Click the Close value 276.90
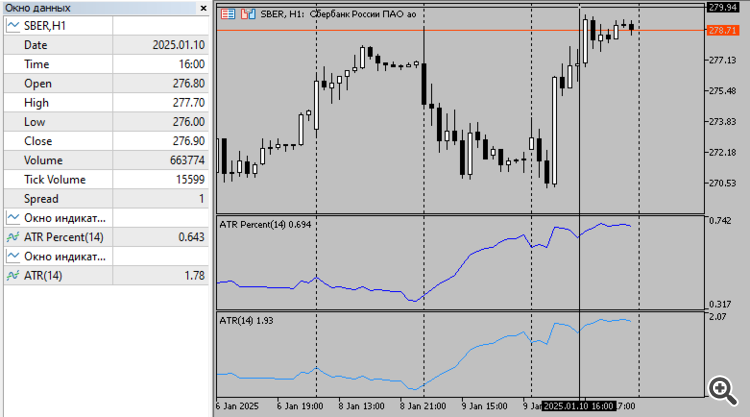Image resolution: width=750 pixels, height=417 pixels. click(x=188, y=141)
